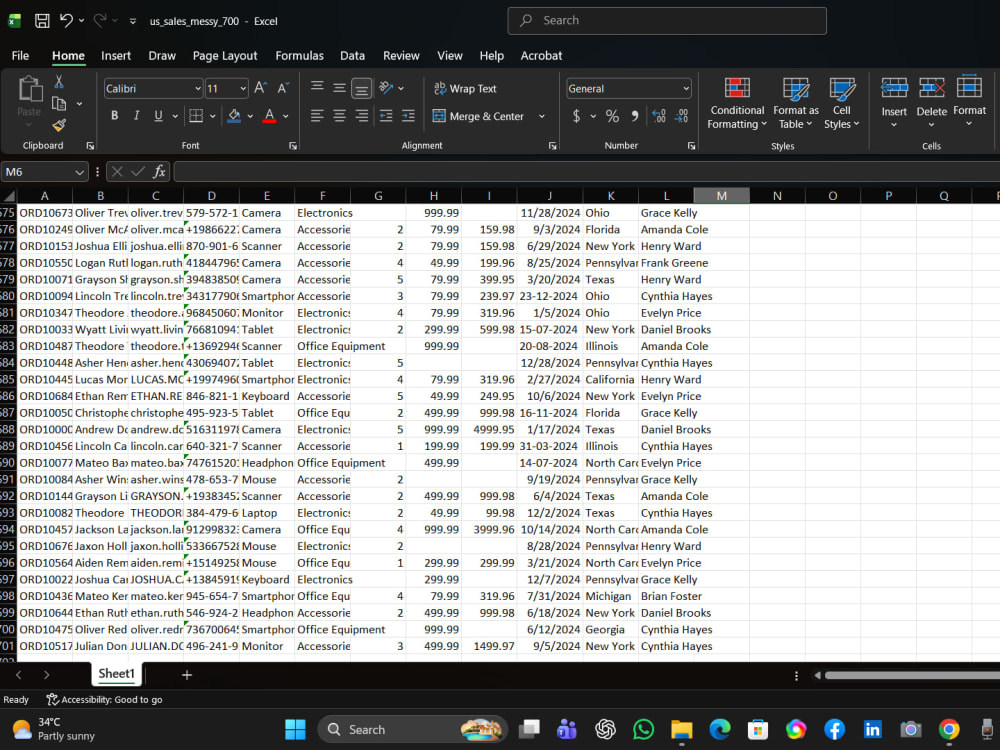Screen dimensions: 1000x750
Task: Click the horizontal scrollbar
Action: (x=912, y=675)
